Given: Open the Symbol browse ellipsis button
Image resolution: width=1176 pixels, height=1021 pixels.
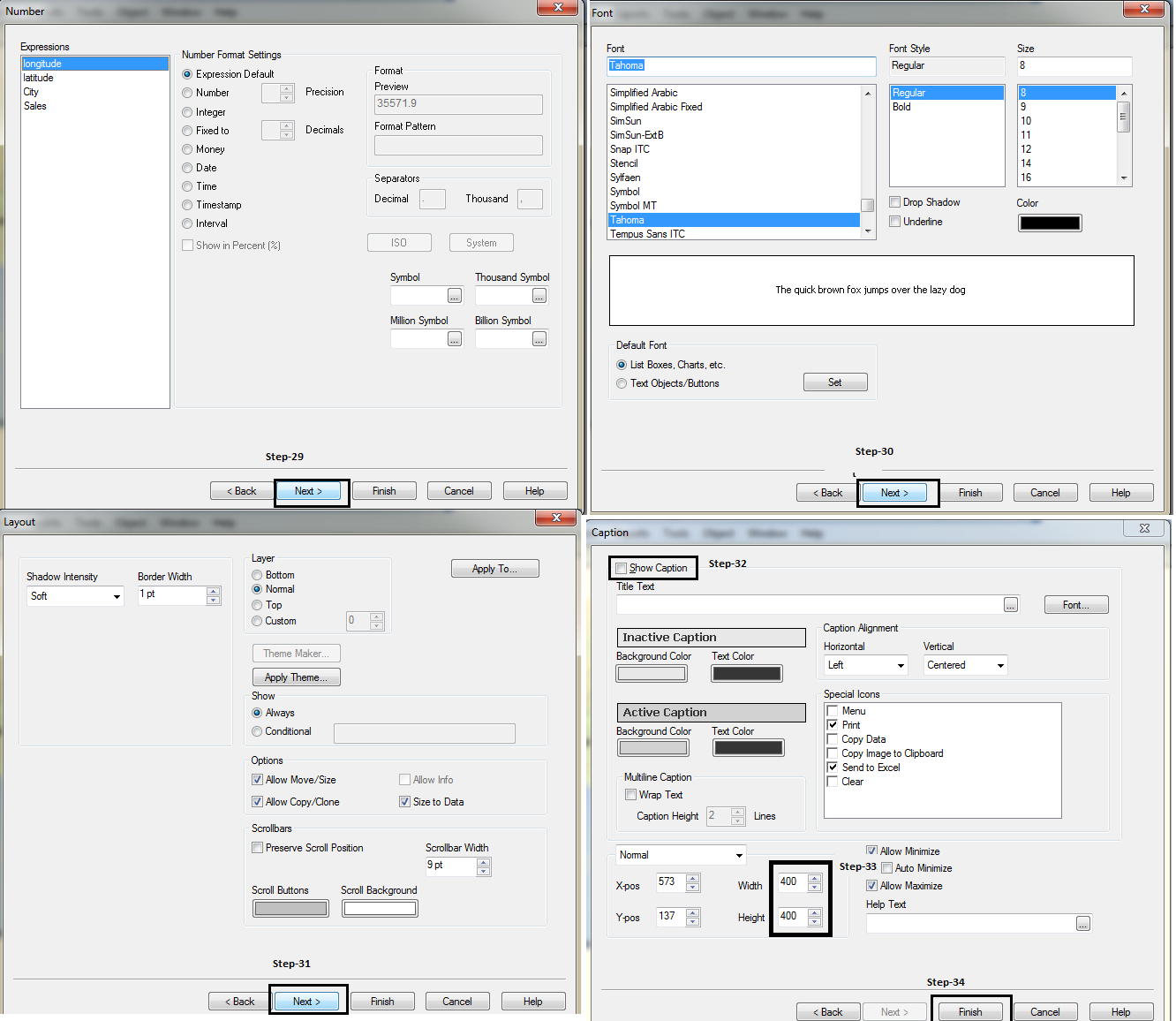Looking at the screenshot, I should click(455, 296).
